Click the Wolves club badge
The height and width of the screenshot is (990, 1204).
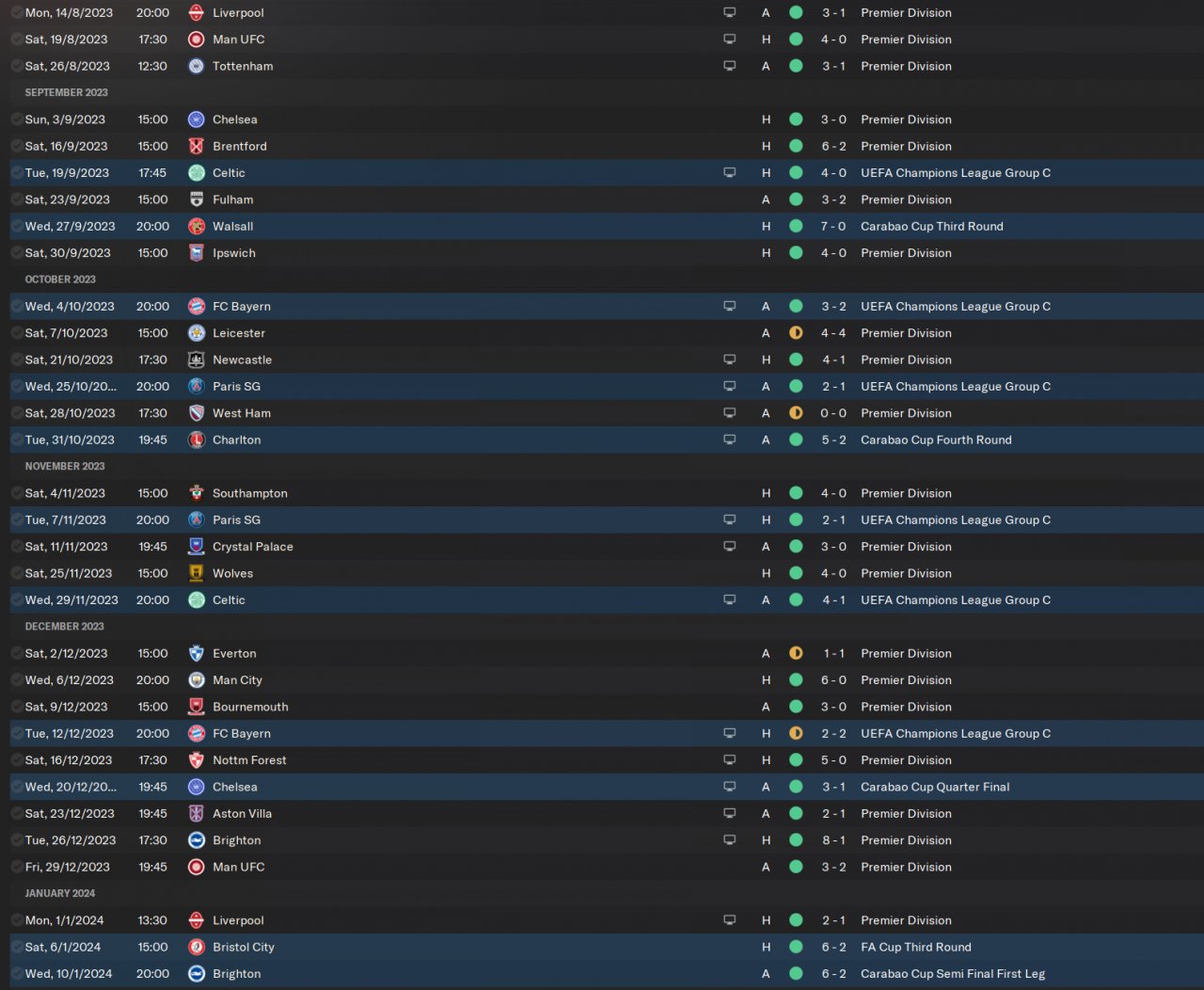coord(197,574)
